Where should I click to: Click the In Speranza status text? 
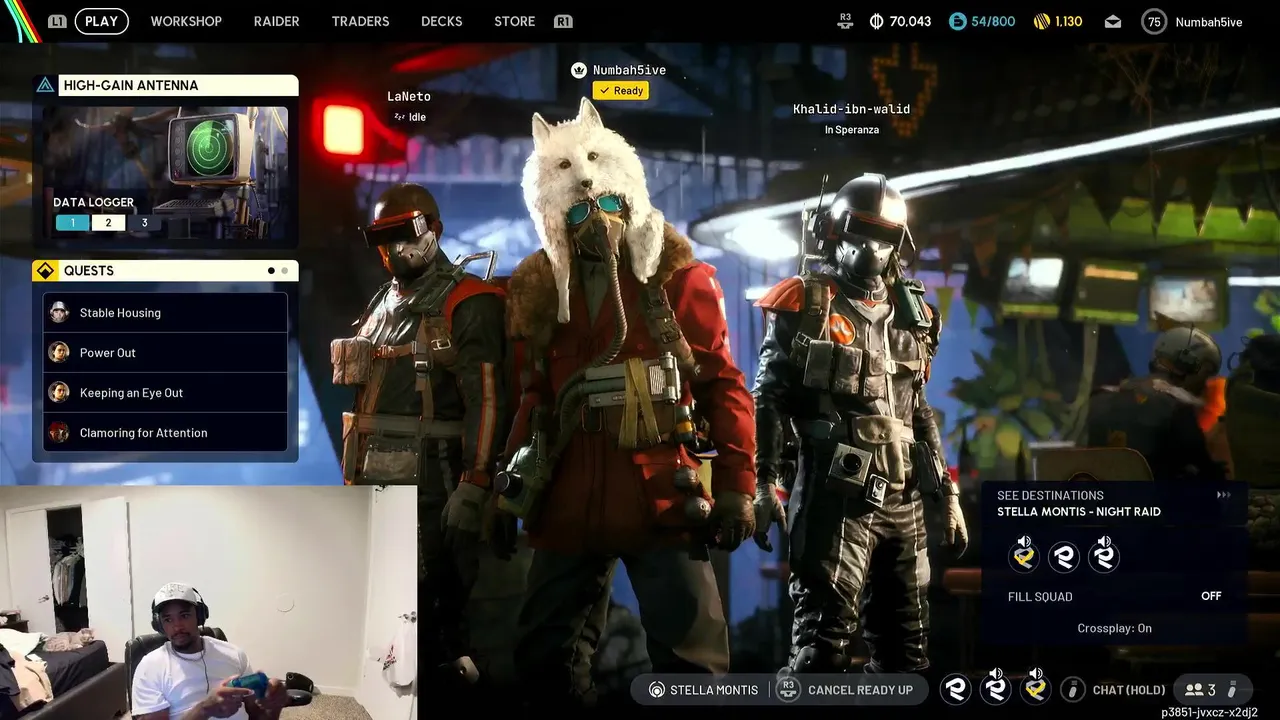[852, 130]
